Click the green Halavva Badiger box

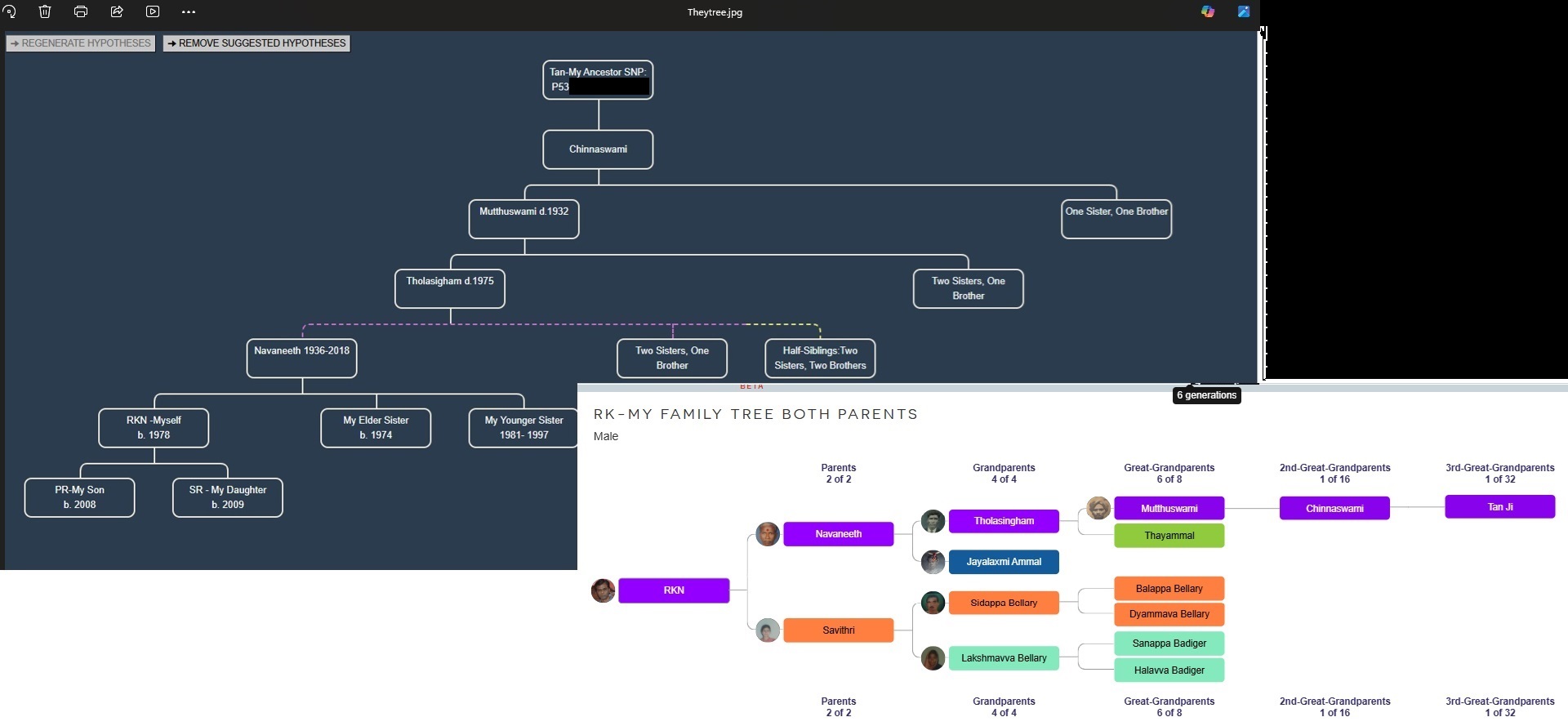tap(1169, 670)
